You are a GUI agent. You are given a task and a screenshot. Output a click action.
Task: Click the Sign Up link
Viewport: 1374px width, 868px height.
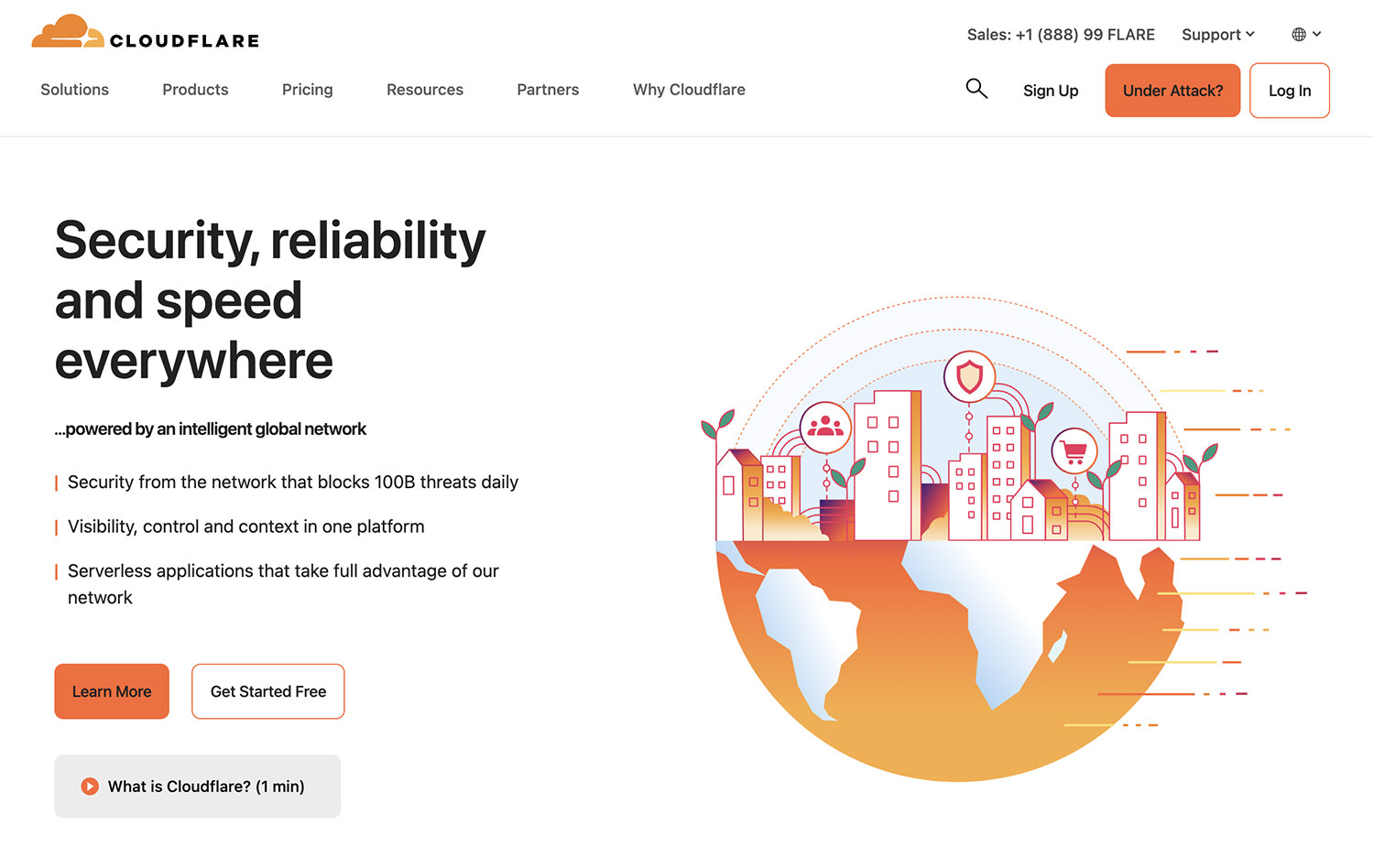[x=1051, y=91]
